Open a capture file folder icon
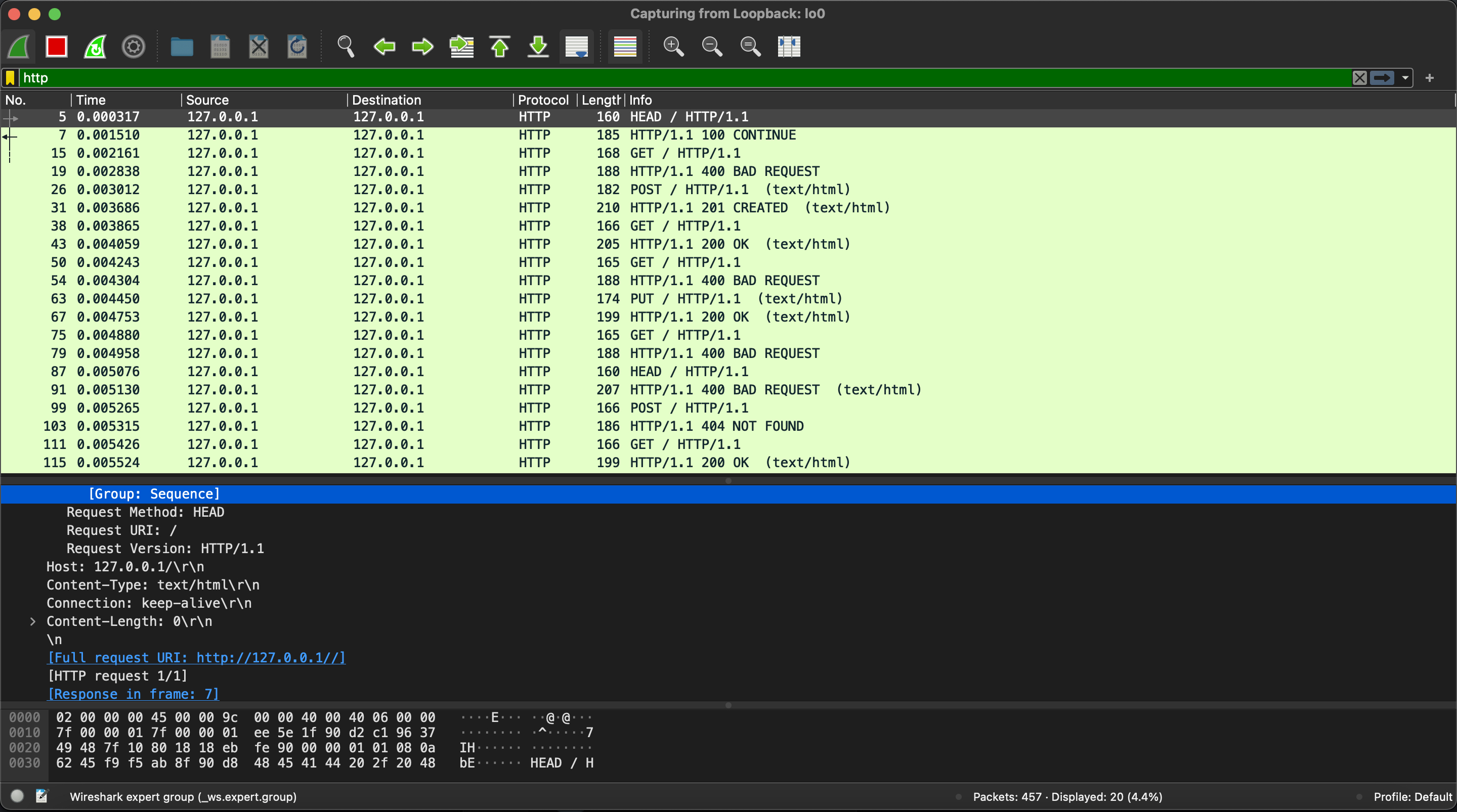Screen dimensions: 1457x812 [182, 47]
